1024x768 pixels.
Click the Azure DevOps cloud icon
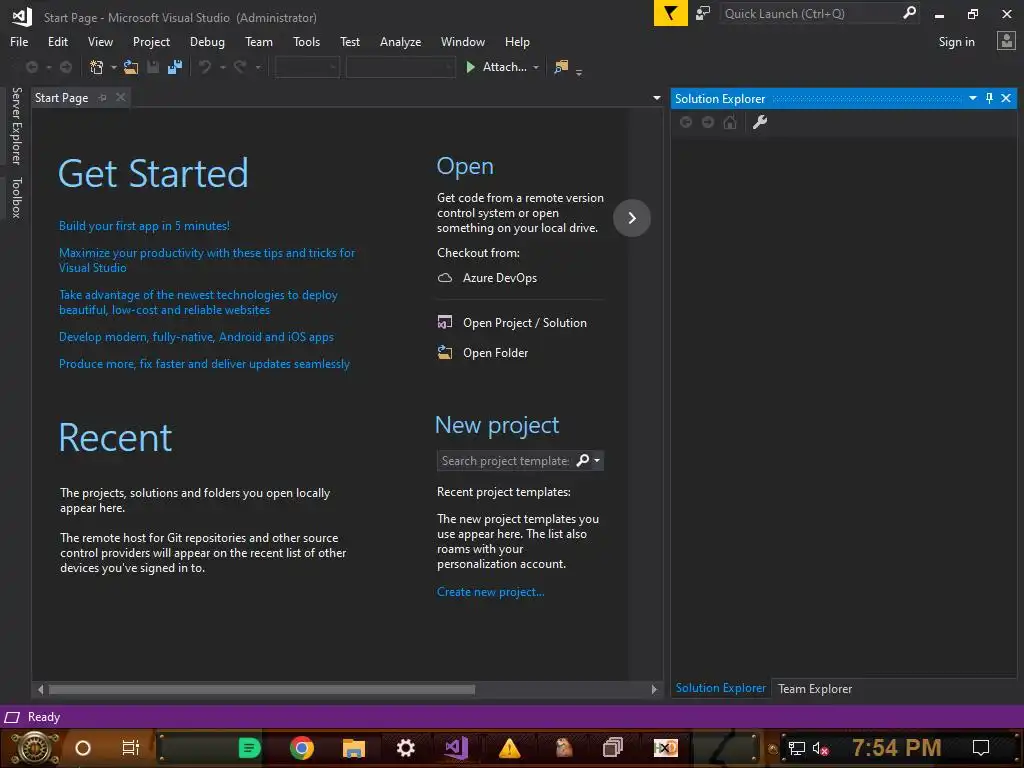[x=445, y=278]
